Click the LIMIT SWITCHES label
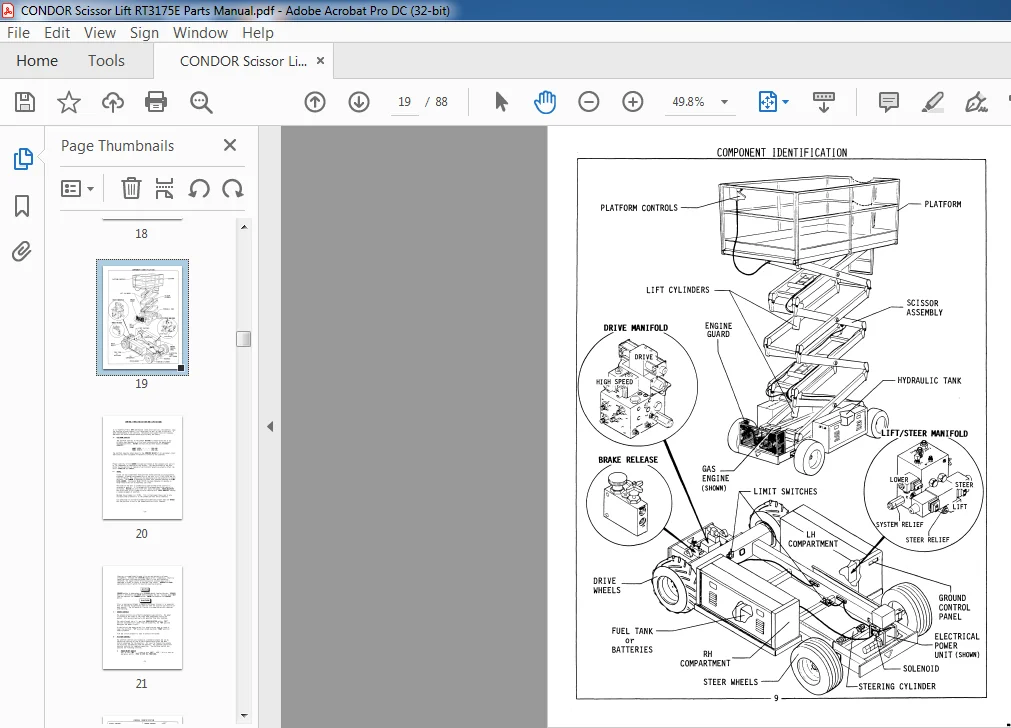The image size is (1011, 728). click(x=785, y=491)
